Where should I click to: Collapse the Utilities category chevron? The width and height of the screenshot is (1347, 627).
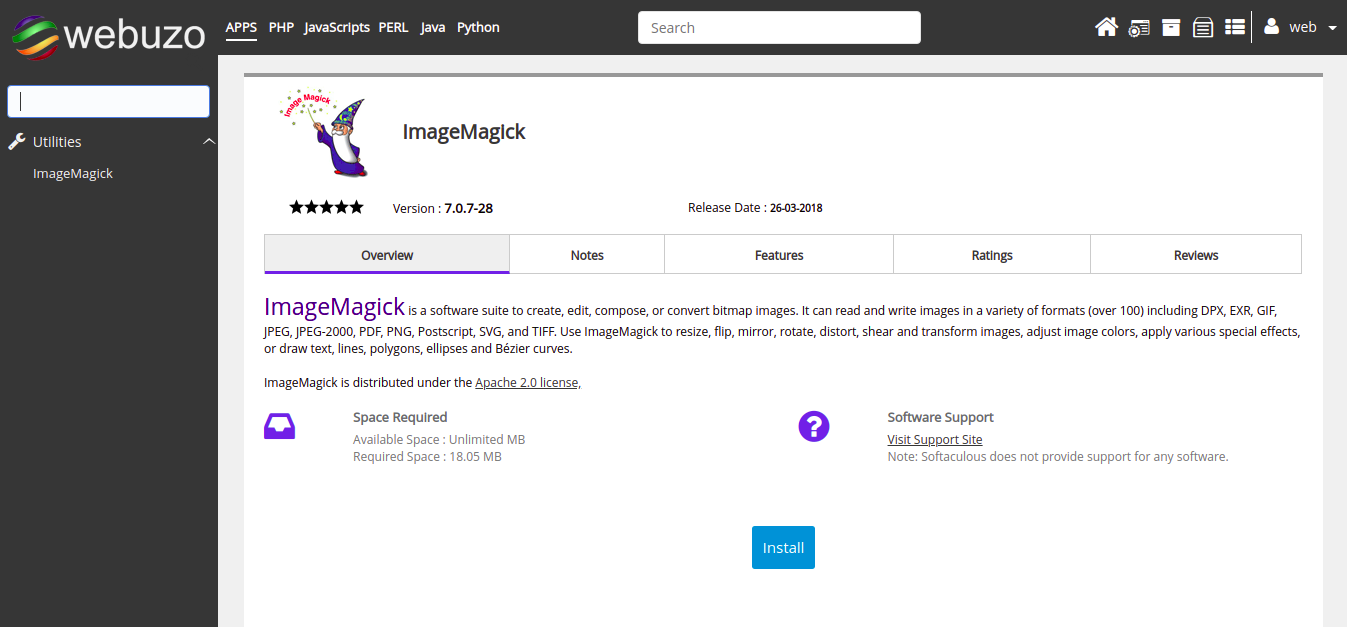tap(209, 142)
